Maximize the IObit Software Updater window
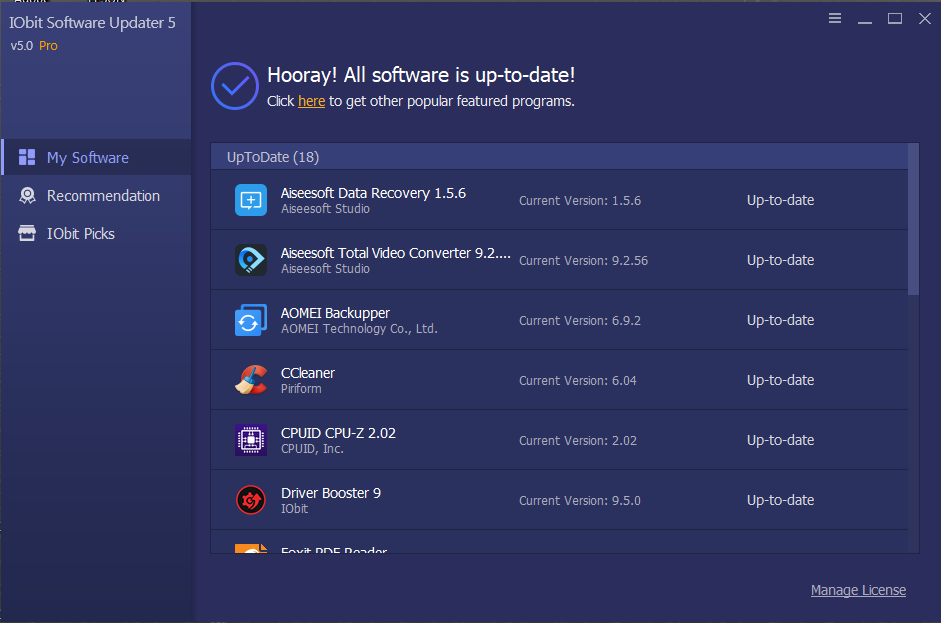The image size is (941, 623). coord(895,19)
